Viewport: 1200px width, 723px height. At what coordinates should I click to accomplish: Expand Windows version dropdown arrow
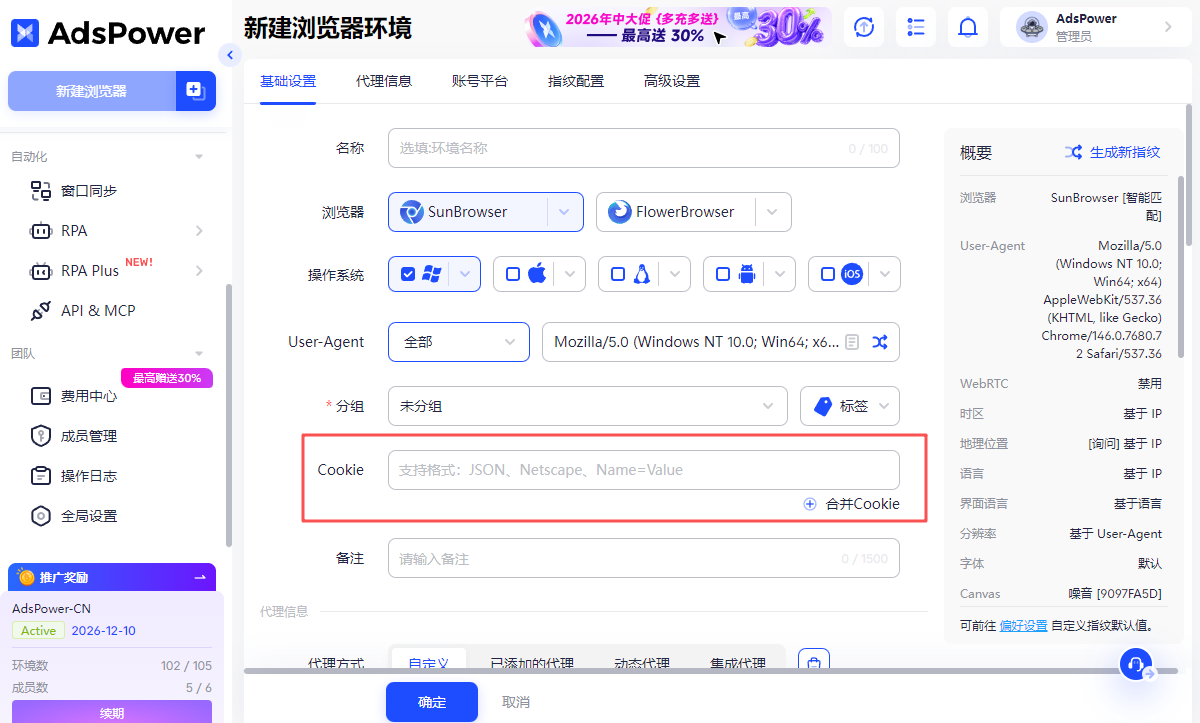point(465,274)
